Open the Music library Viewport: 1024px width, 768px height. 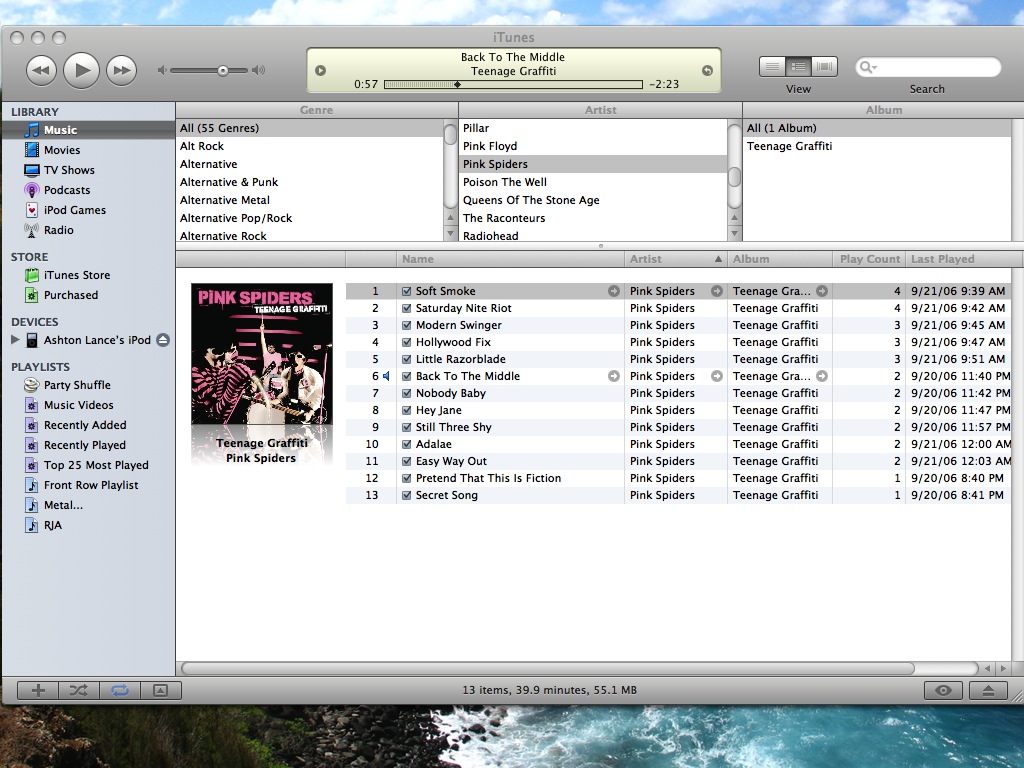[x=88, y=130]
